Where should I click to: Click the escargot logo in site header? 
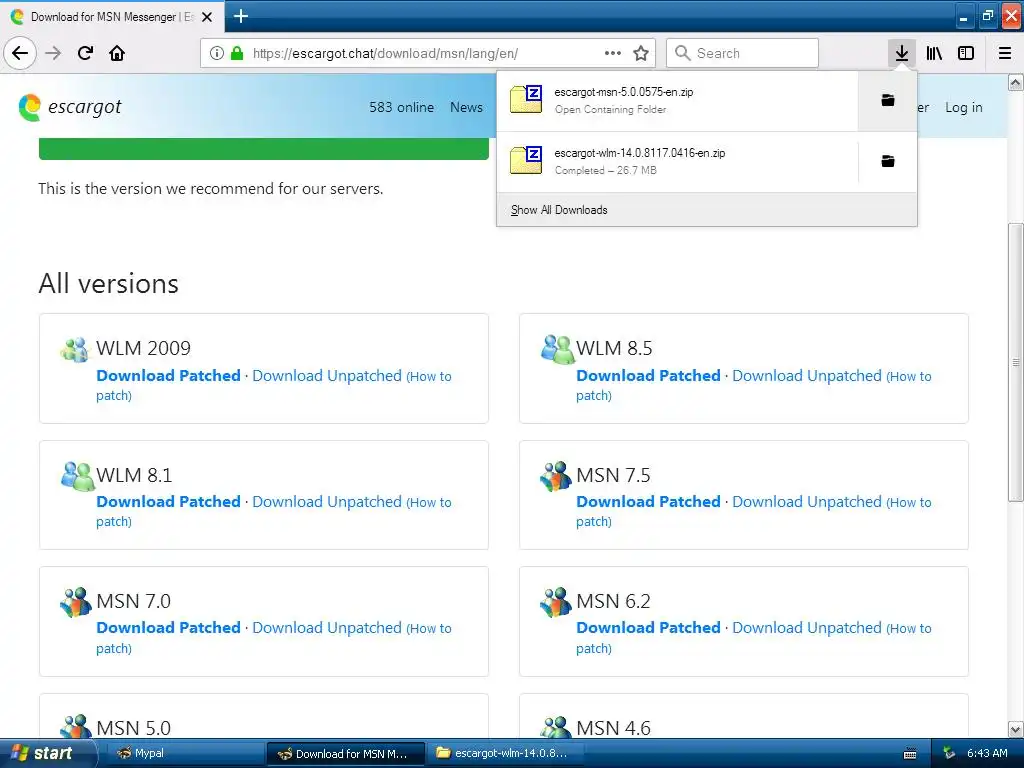click(70, 106)
